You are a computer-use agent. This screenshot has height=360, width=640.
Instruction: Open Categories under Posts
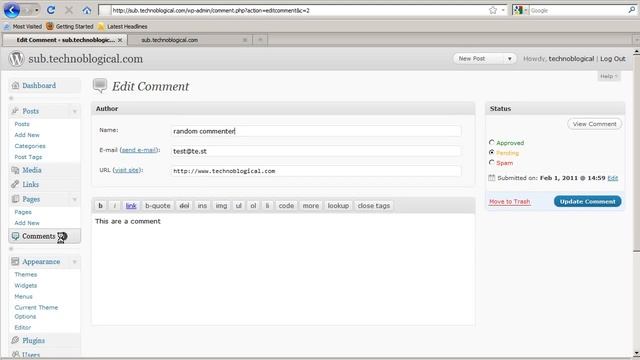(x=30, y=146)
